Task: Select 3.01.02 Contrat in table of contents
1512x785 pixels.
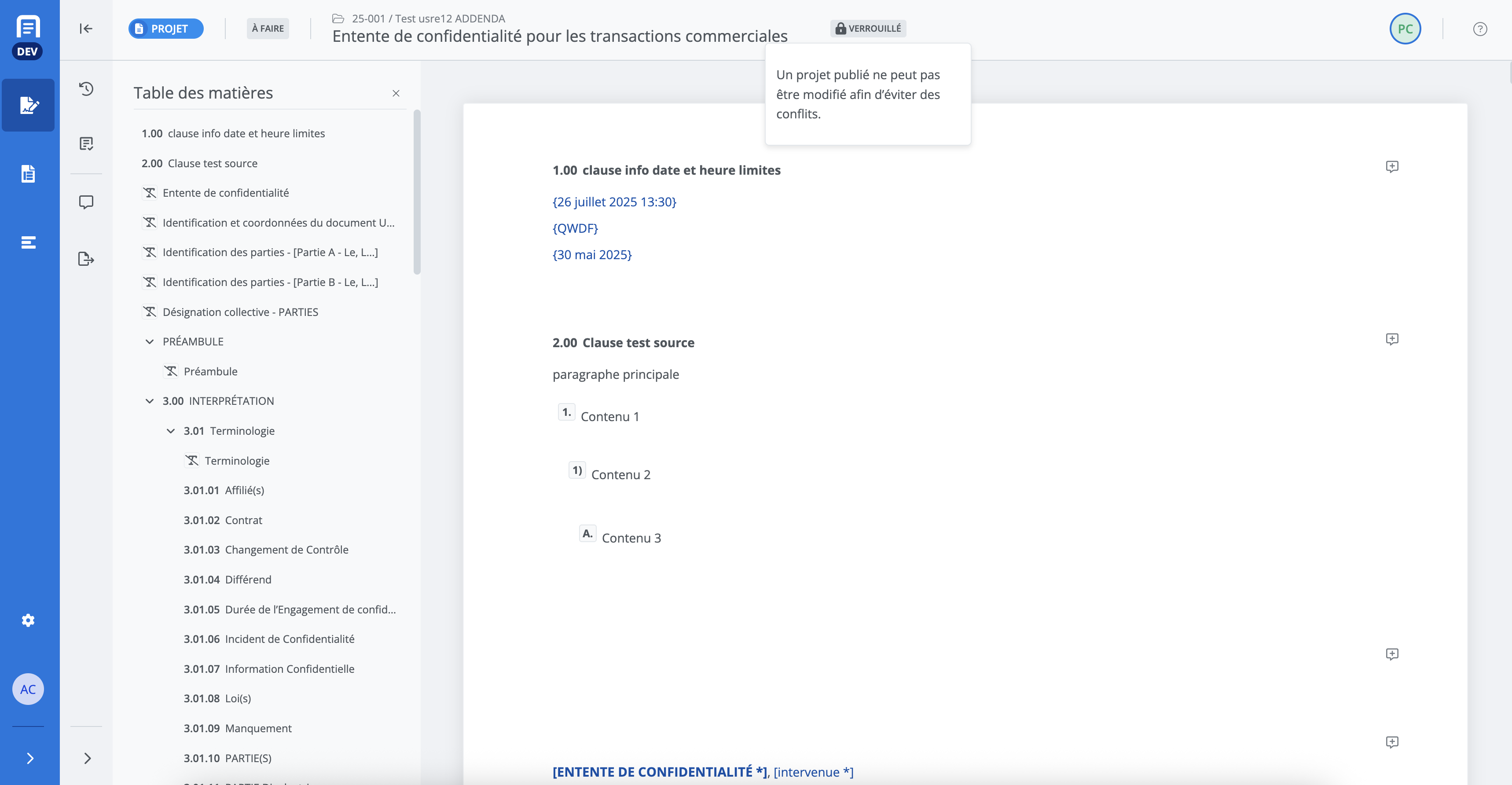Action: tap(223, 520)
